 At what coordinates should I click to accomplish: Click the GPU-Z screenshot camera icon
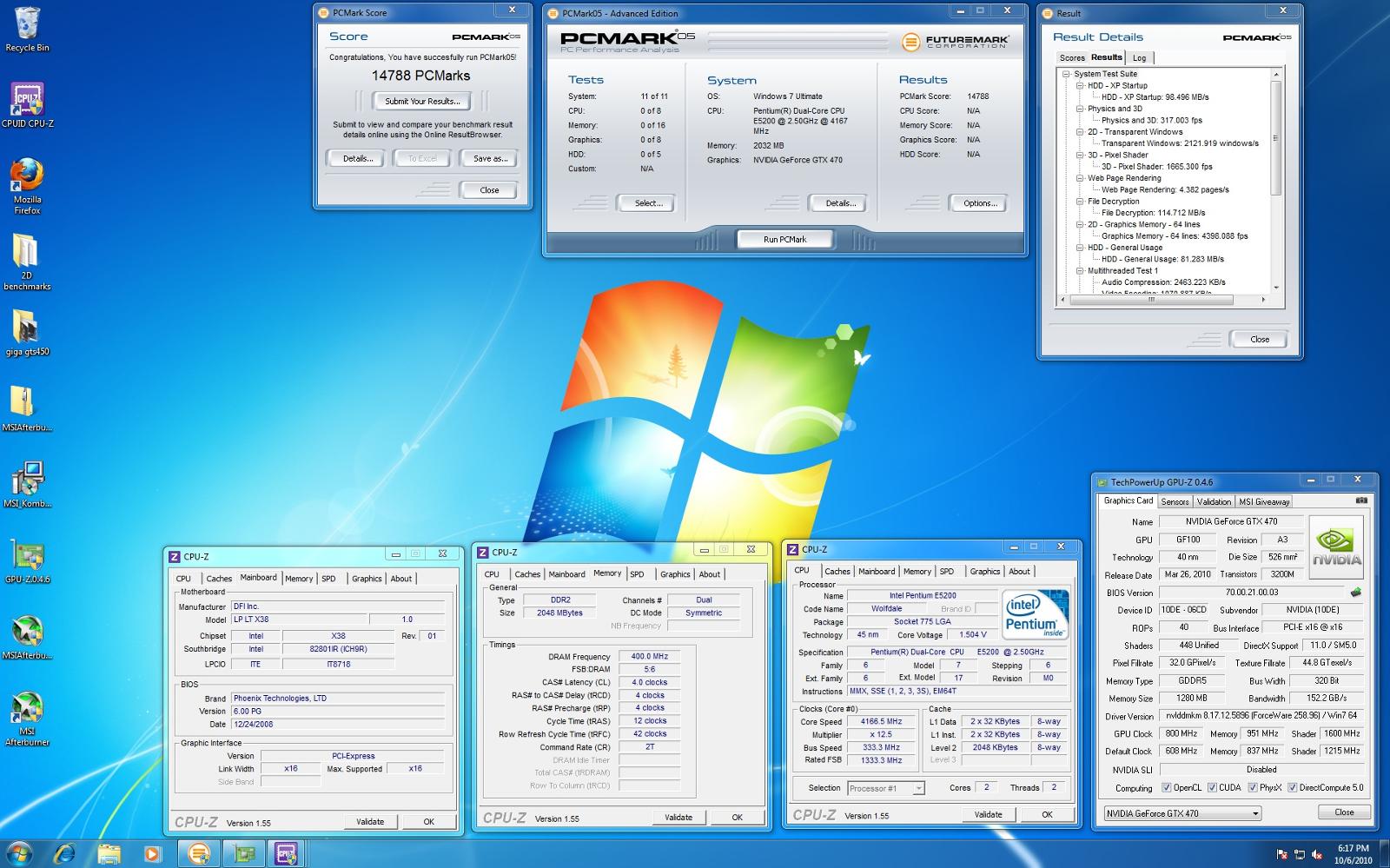click(1361, 500)
